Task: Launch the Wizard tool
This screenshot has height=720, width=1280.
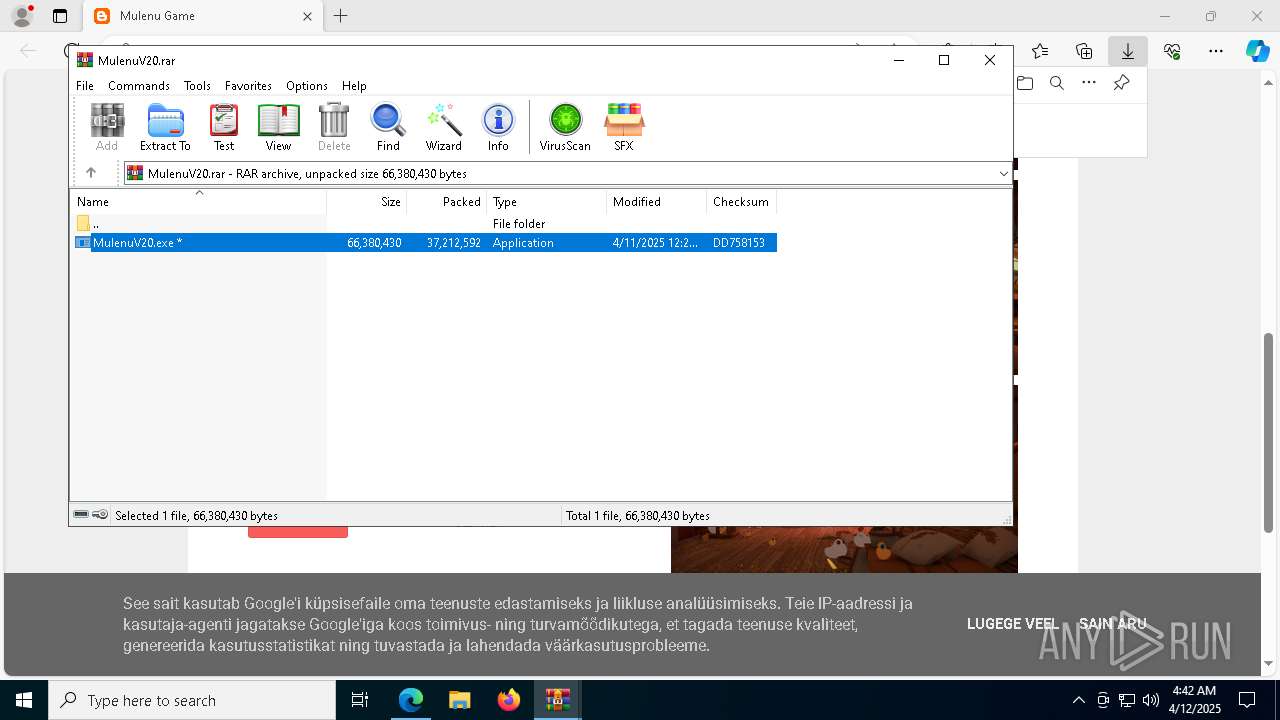Action: pyautogui.click(x=443, y=127)
